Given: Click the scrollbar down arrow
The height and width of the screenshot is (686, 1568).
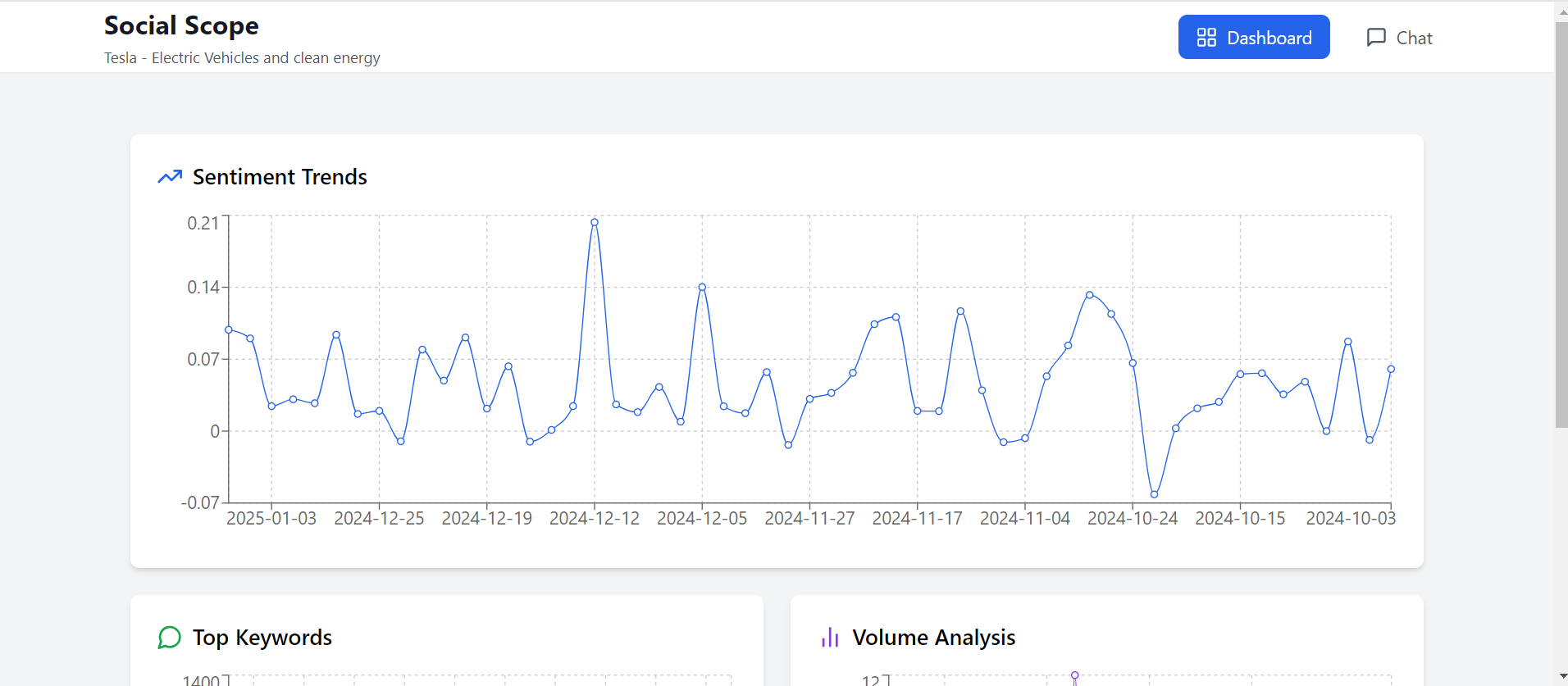Looking at the screenshot, I should (x=1561, y=678).
